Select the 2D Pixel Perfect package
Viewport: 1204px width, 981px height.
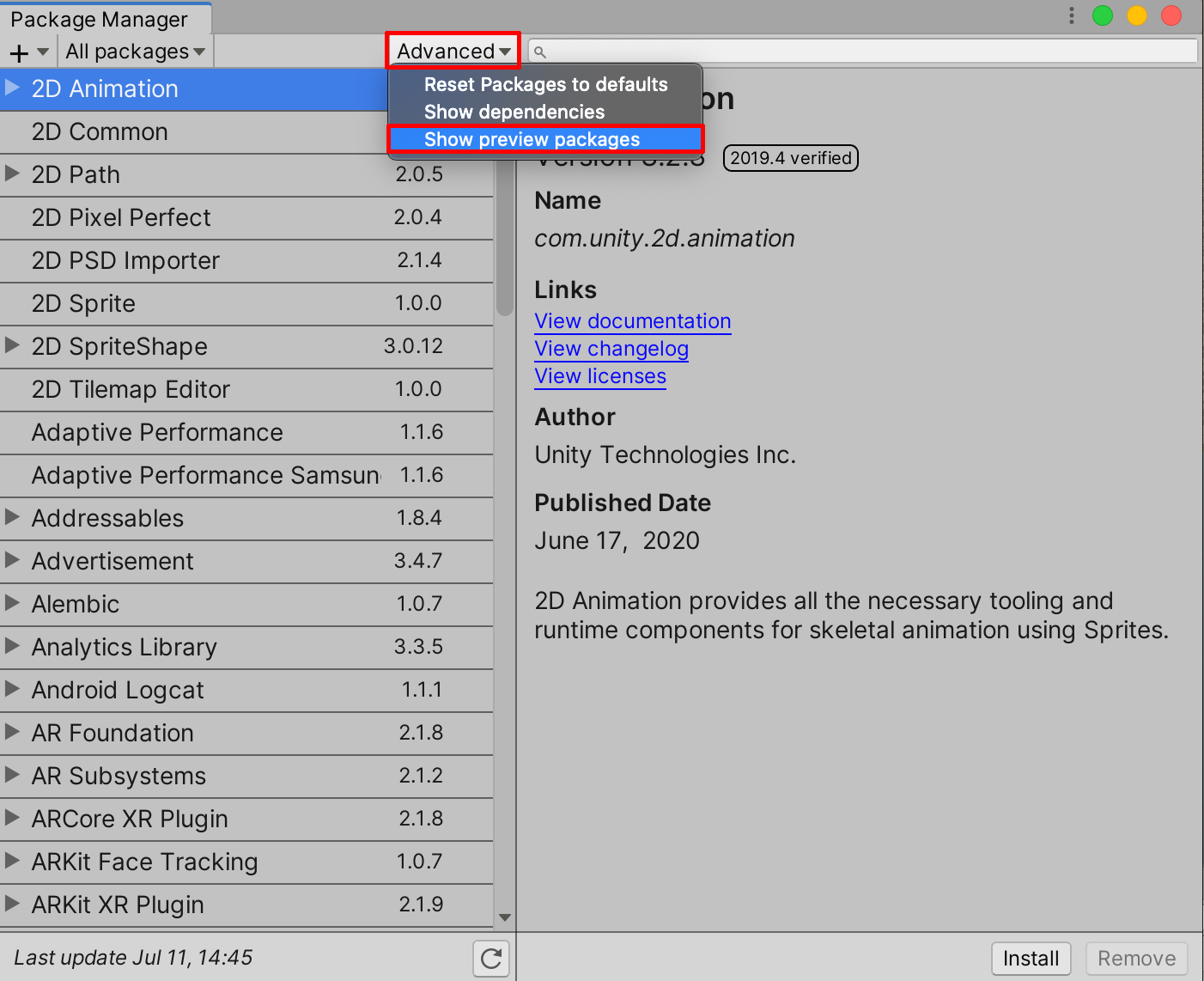click(121, 217)
